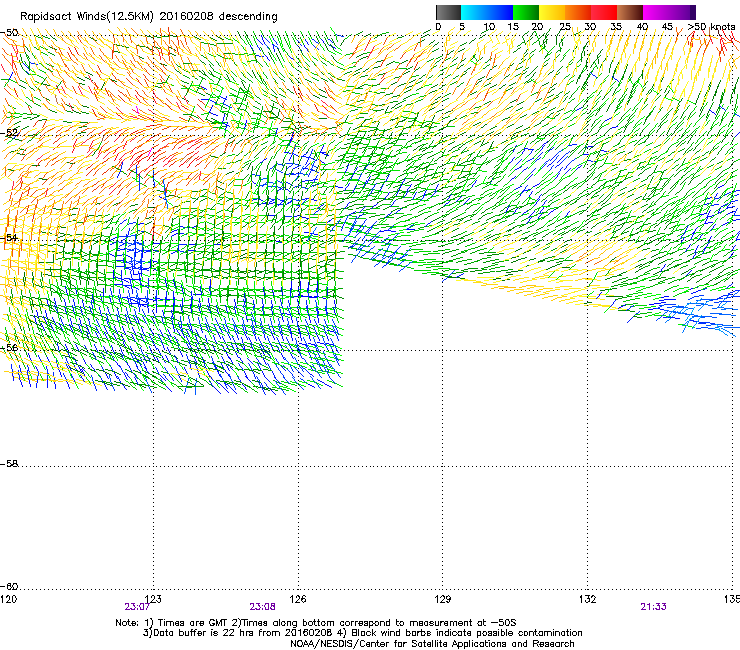Click the title 'Rapidscat Winds(12.5KM) 20160208 descending'
The width and height of the screenshot is (740, 650).
(149, 17)
